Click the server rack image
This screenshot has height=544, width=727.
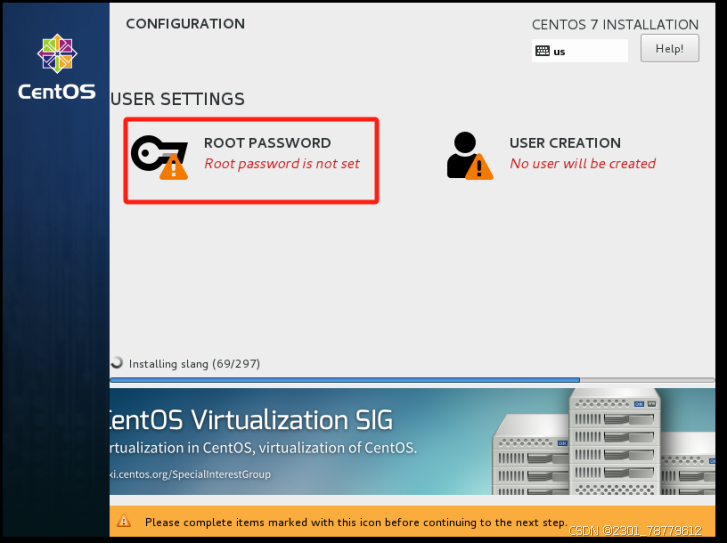(604, 442)
